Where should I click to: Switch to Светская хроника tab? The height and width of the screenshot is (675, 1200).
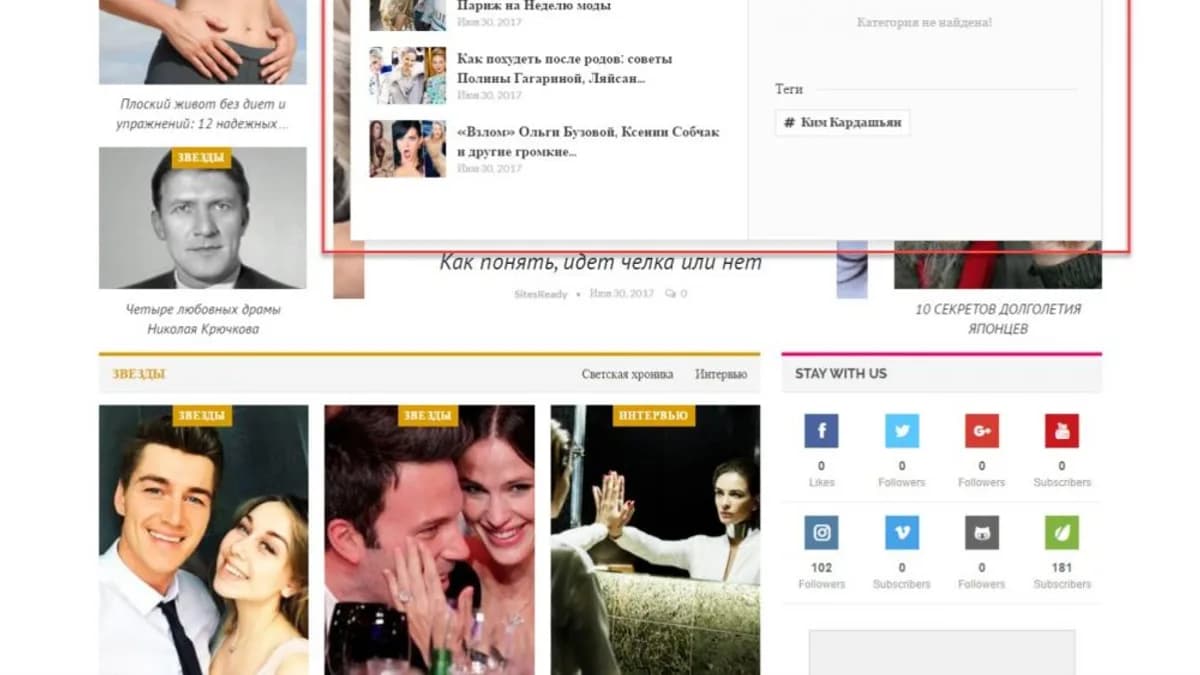[x=627, y=375]
